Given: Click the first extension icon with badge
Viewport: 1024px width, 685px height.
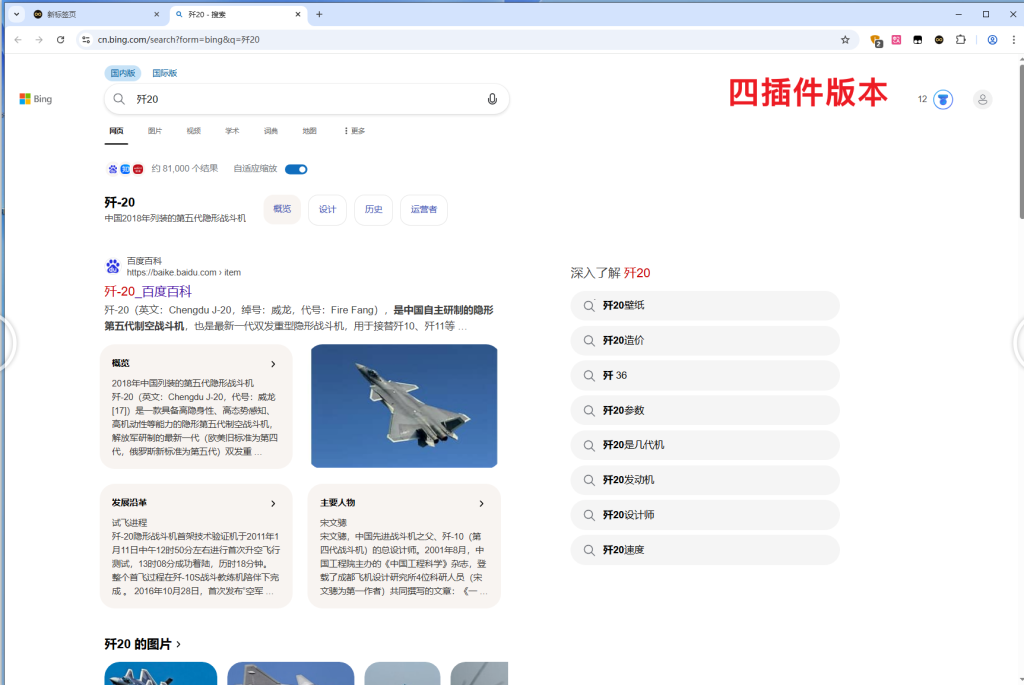Looking at the screenshot, I should pos(876,40).
